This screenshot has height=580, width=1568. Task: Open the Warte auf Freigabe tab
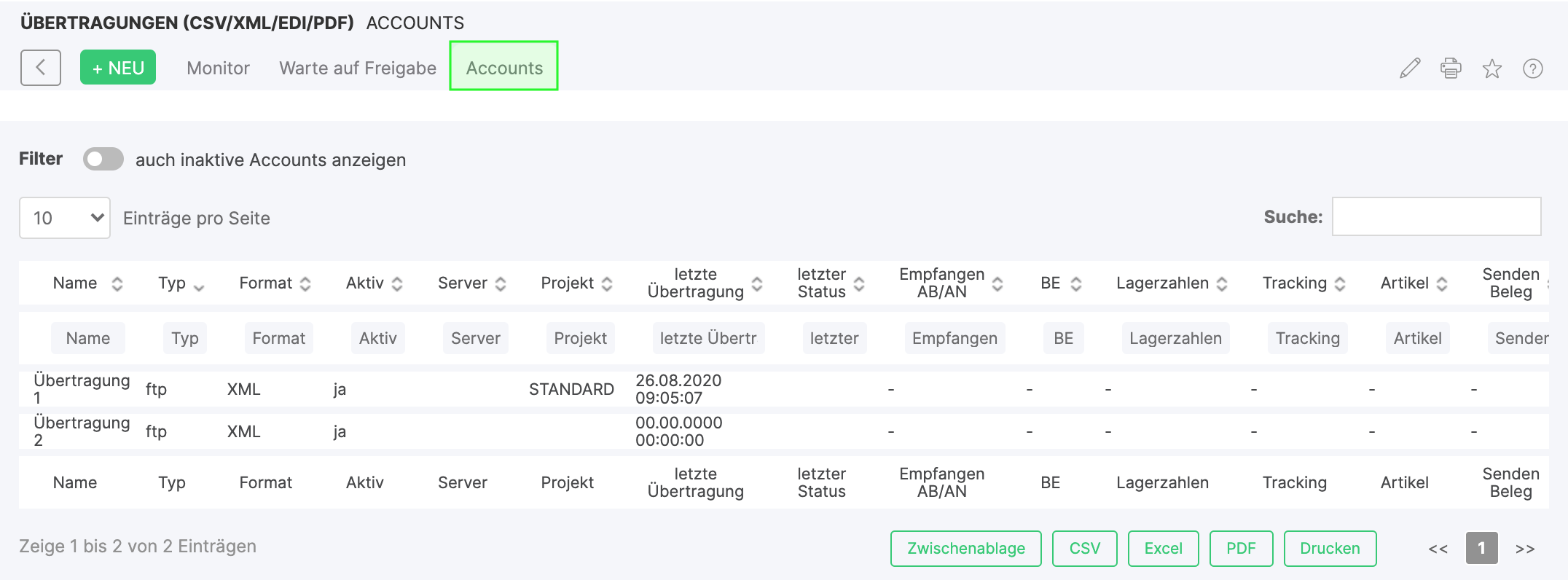tap(358, 68)
